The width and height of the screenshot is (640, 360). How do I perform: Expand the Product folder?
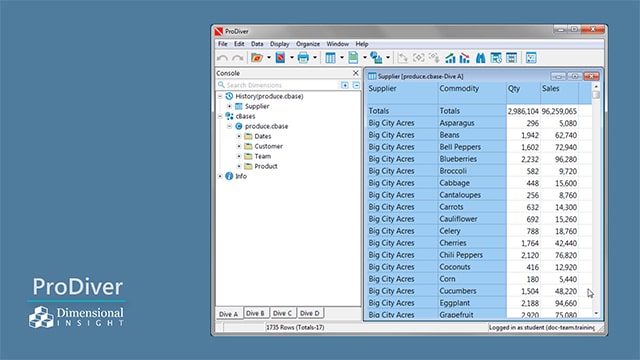pos(239,166)
